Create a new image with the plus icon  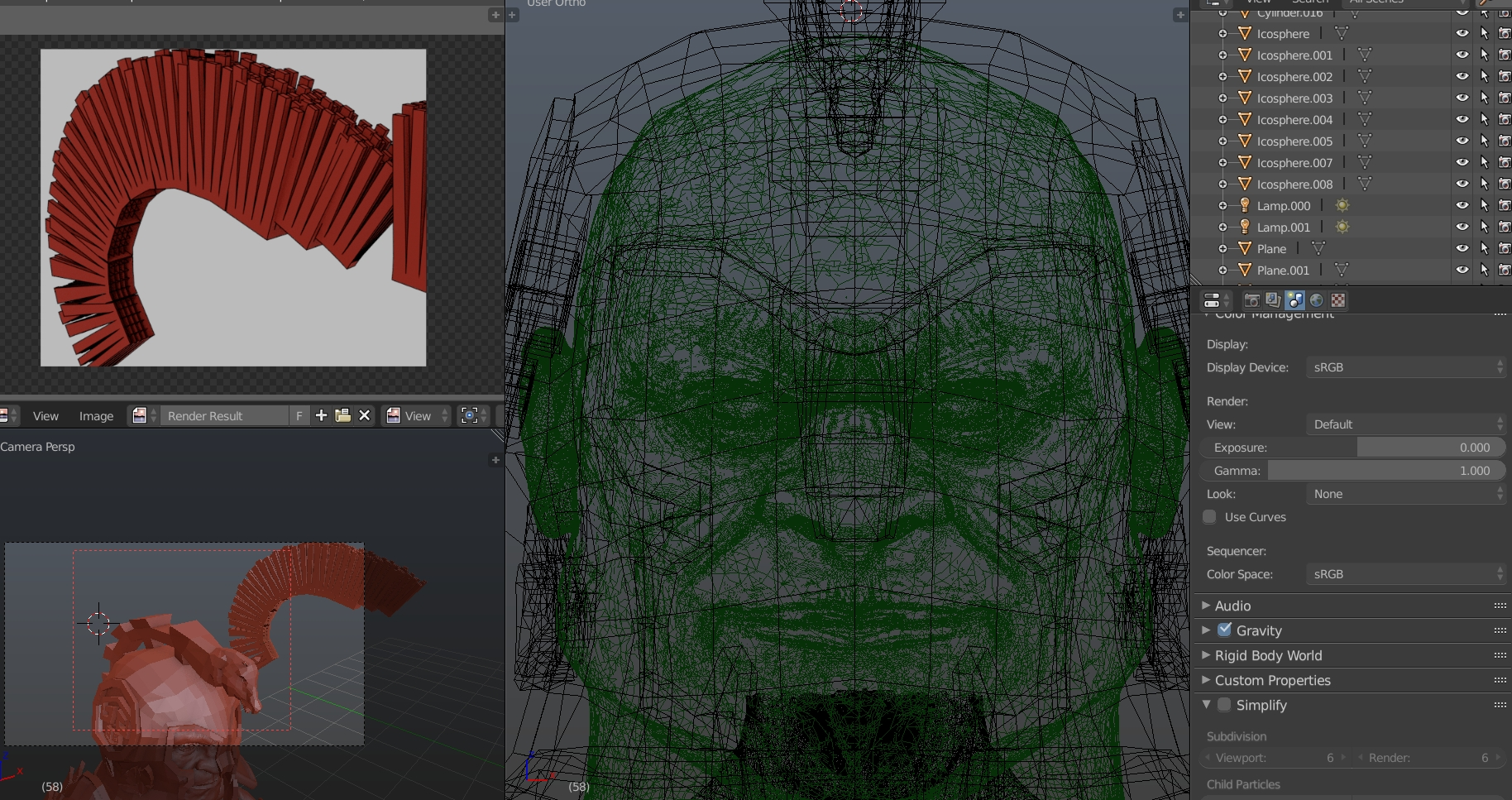321,415
